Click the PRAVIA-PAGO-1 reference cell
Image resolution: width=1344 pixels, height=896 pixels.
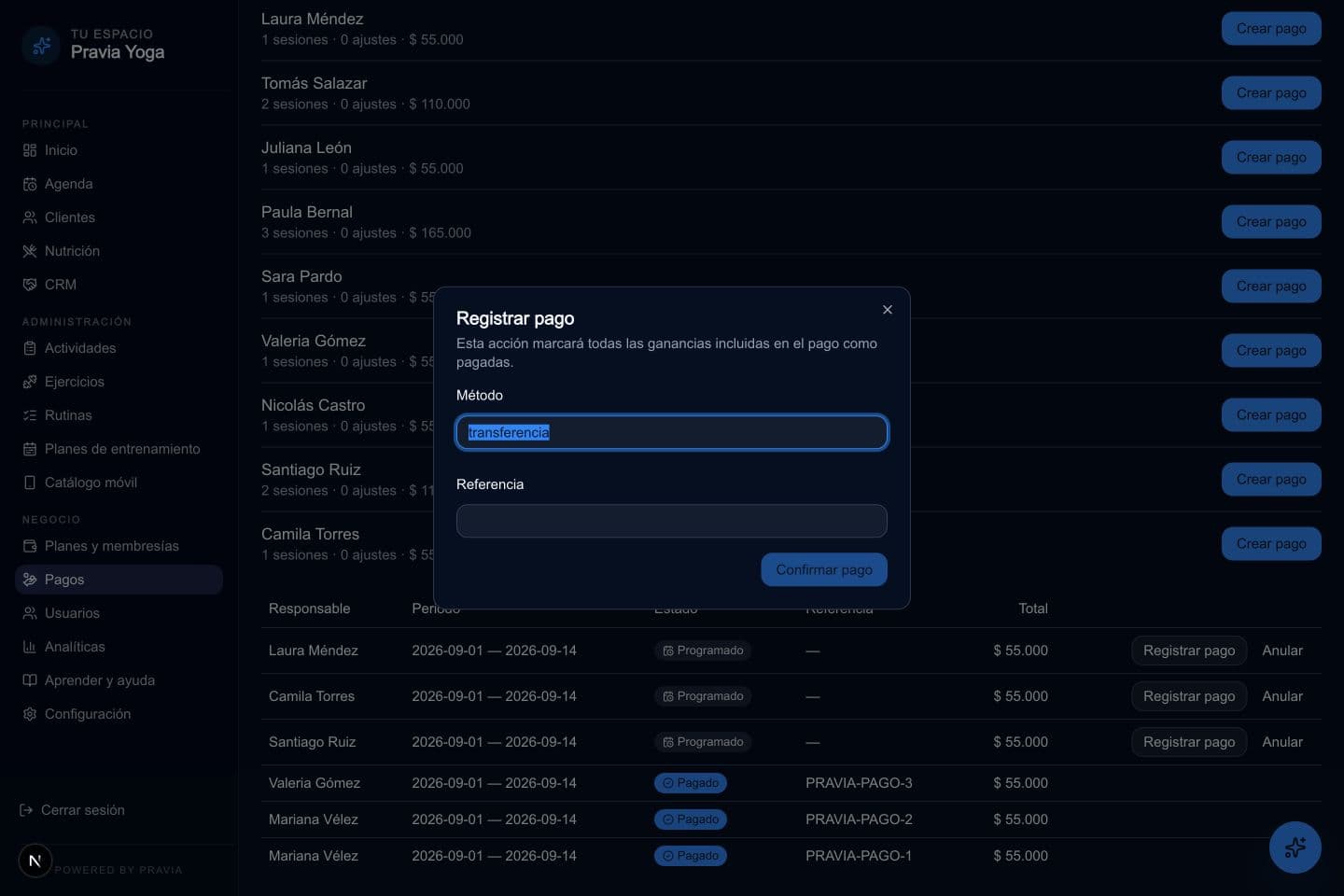pyautogui.click(x=859, y=856)
